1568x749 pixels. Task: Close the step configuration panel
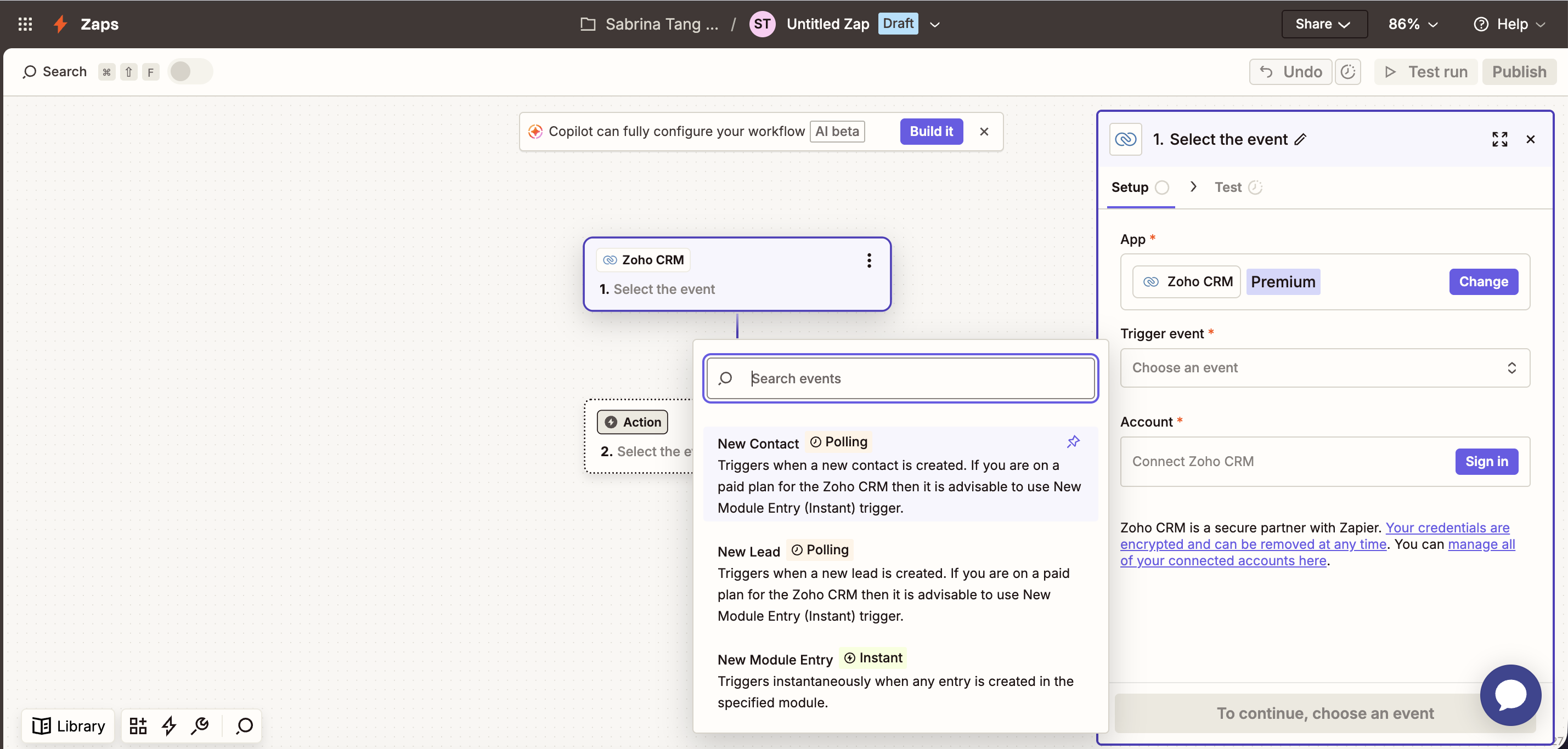[x=1530, y=139]
